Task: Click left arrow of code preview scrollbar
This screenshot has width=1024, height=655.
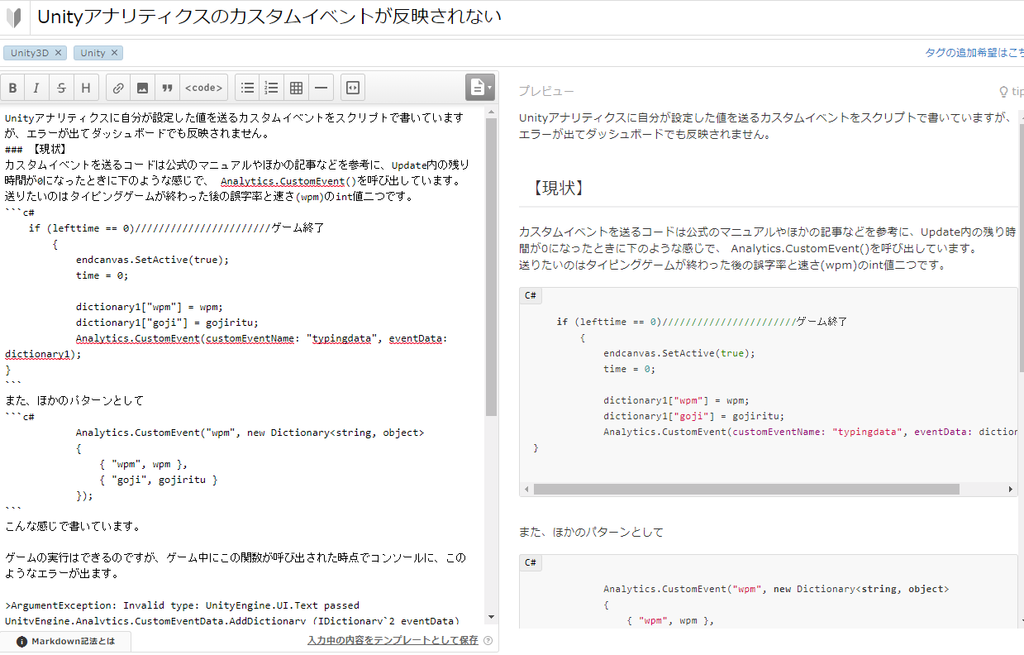Action: click(x=526, y=489)
